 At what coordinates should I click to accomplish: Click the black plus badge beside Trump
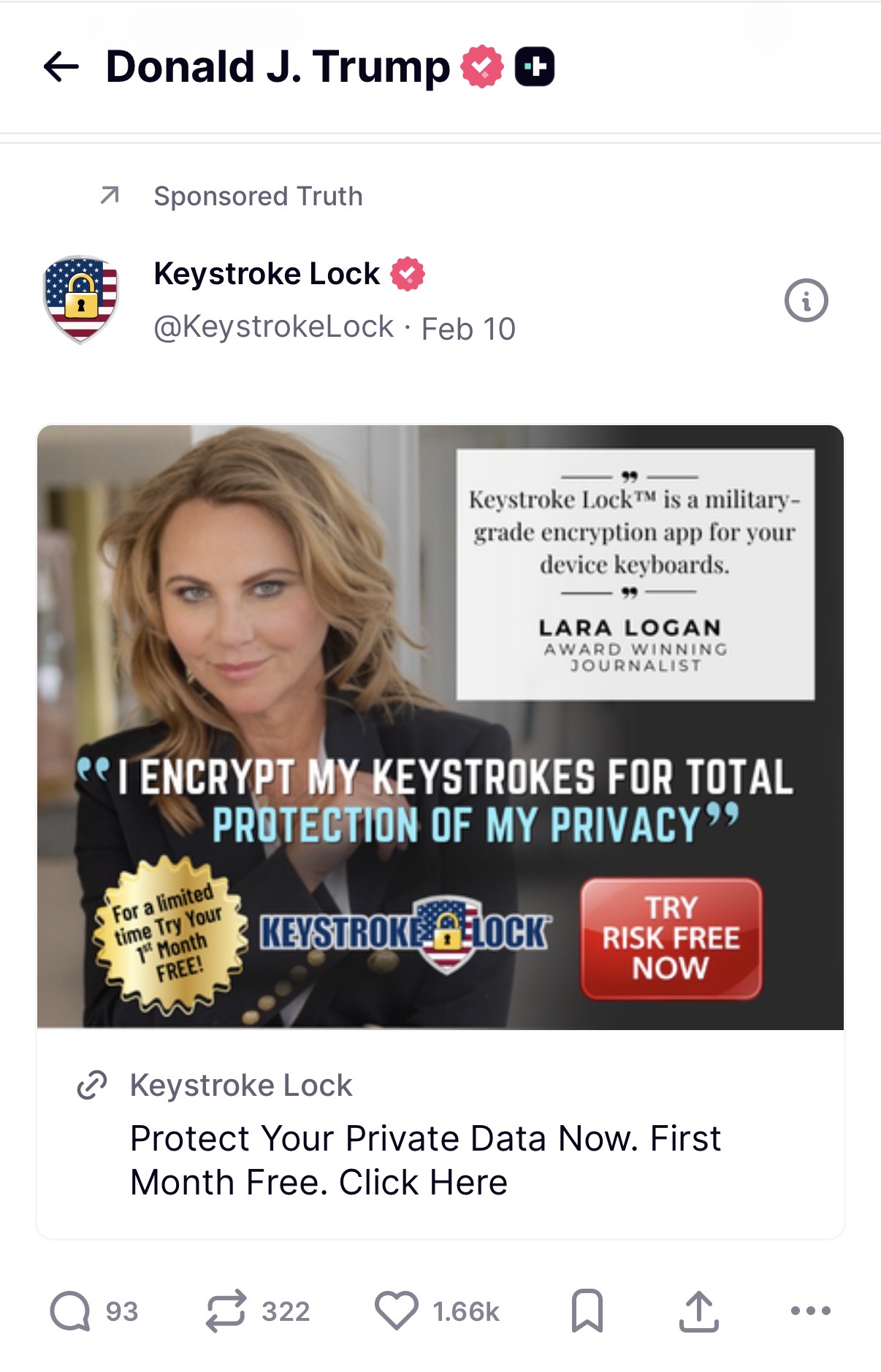(x=535, y=66)
